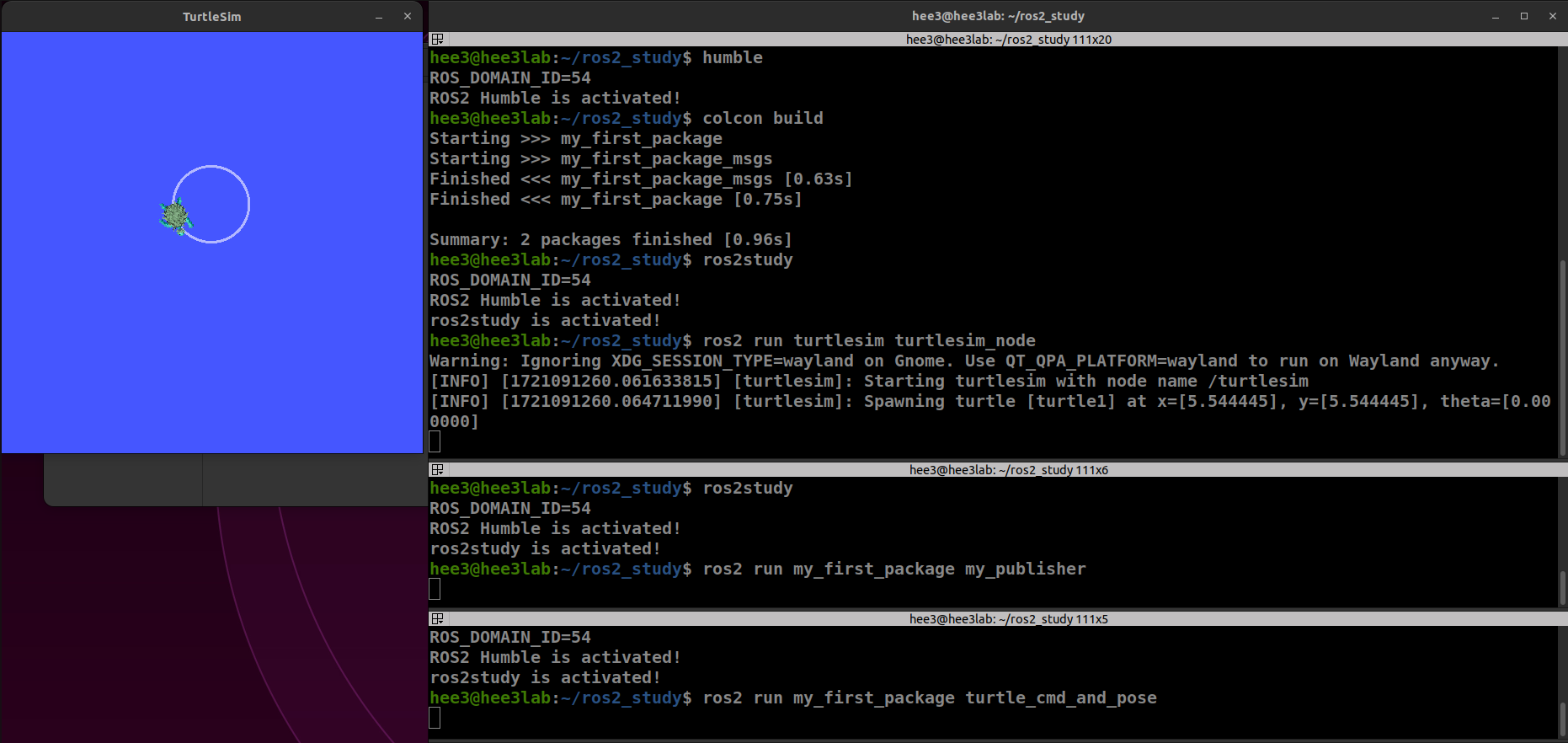Click the 'ros2study' command in middle pane

(x=748, y=488)
